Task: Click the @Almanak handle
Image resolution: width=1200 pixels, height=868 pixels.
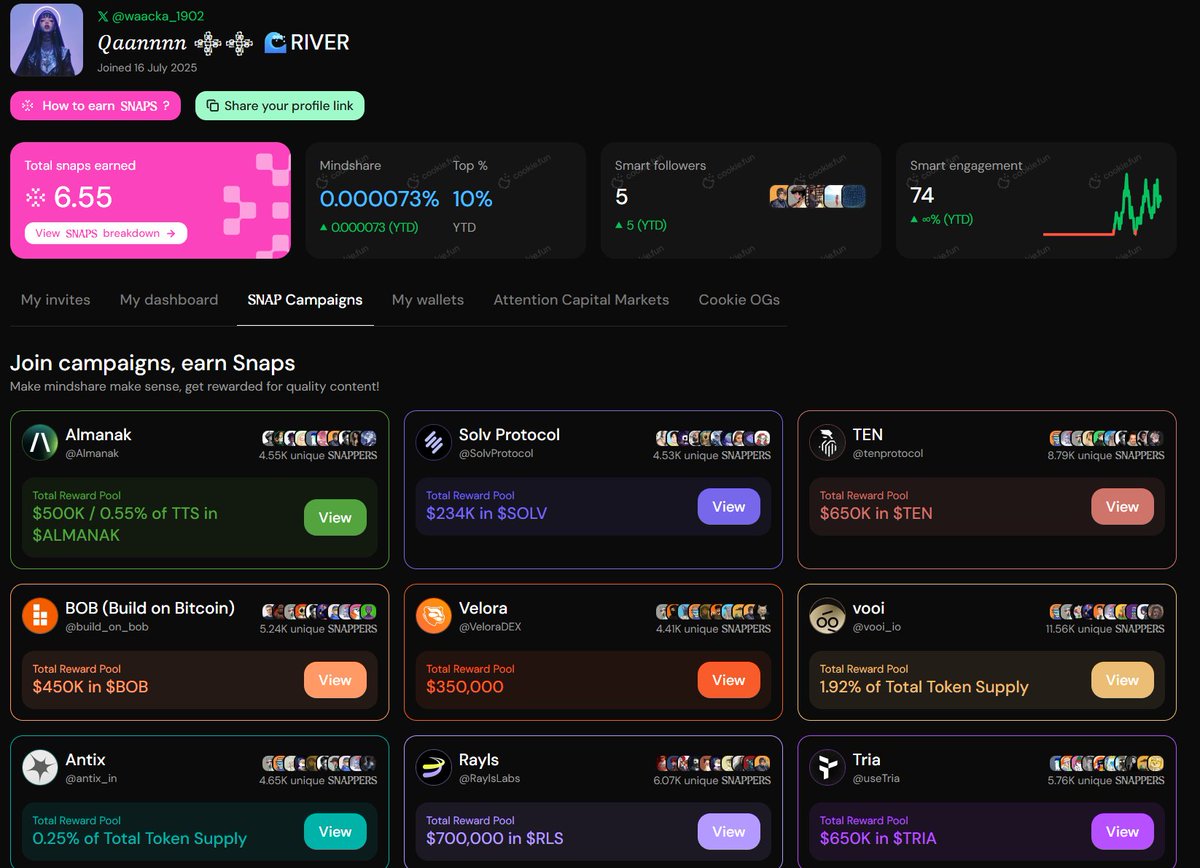Action: coord(92,453)
